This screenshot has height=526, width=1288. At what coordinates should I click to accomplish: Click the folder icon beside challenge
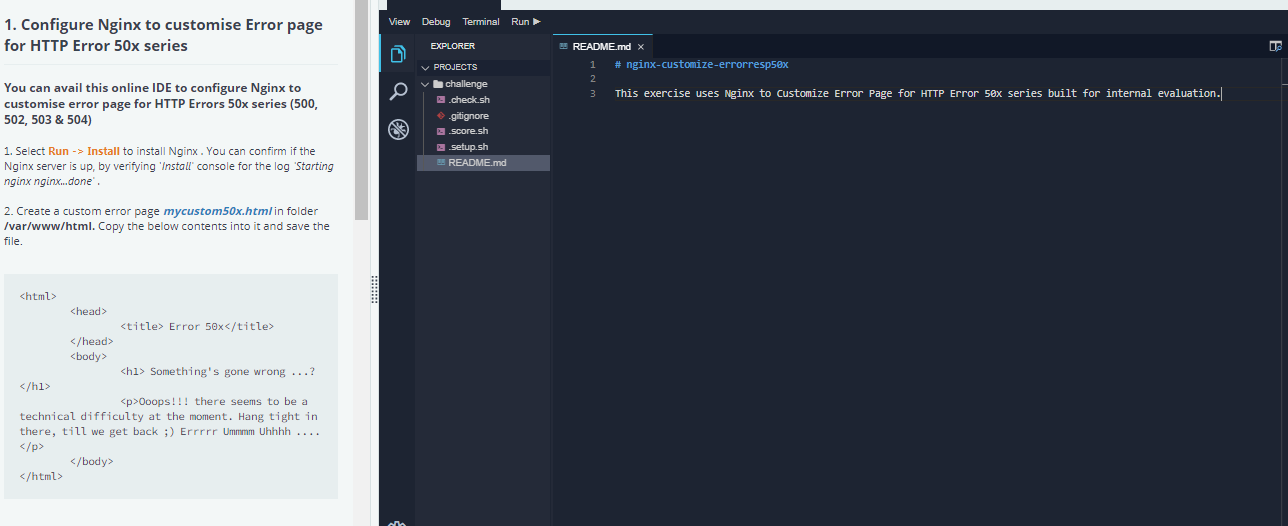438,84
